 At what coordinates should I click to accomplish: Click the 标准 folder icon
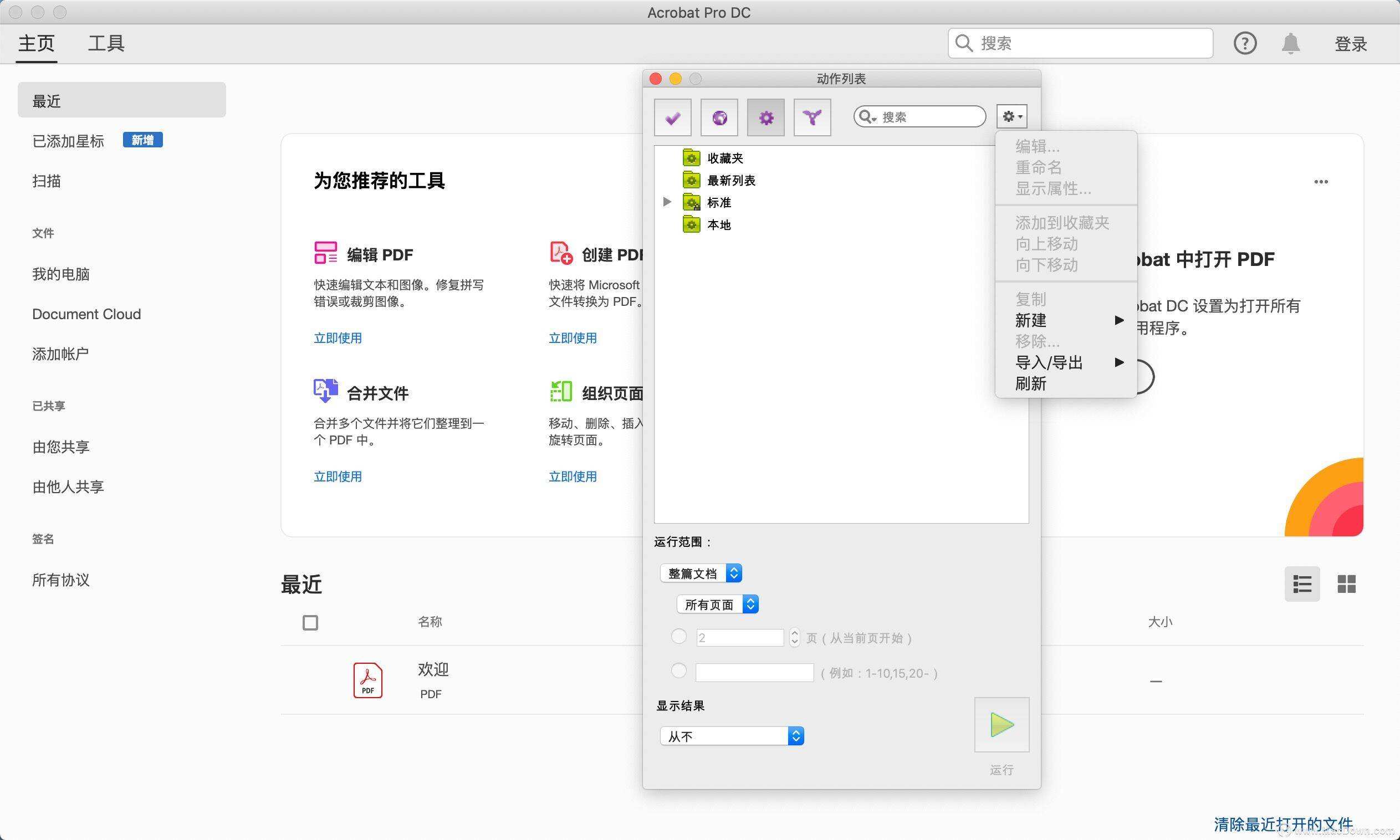point(691,202)
